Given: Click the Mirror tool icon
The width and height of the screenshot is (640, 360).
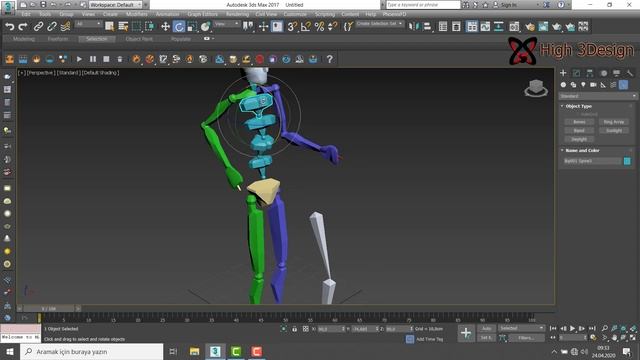Looking at the screenshot, I should (413, 27).
